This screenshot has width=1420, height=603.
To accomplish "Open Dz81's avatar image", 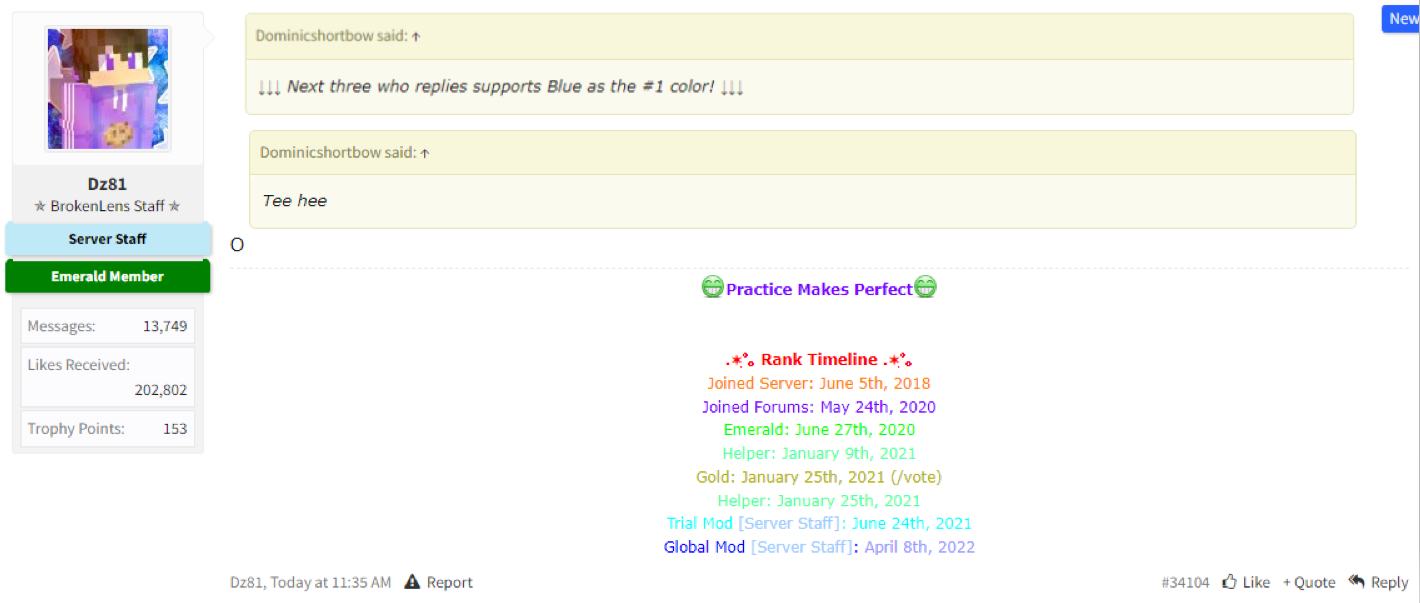I will (108, 88).
